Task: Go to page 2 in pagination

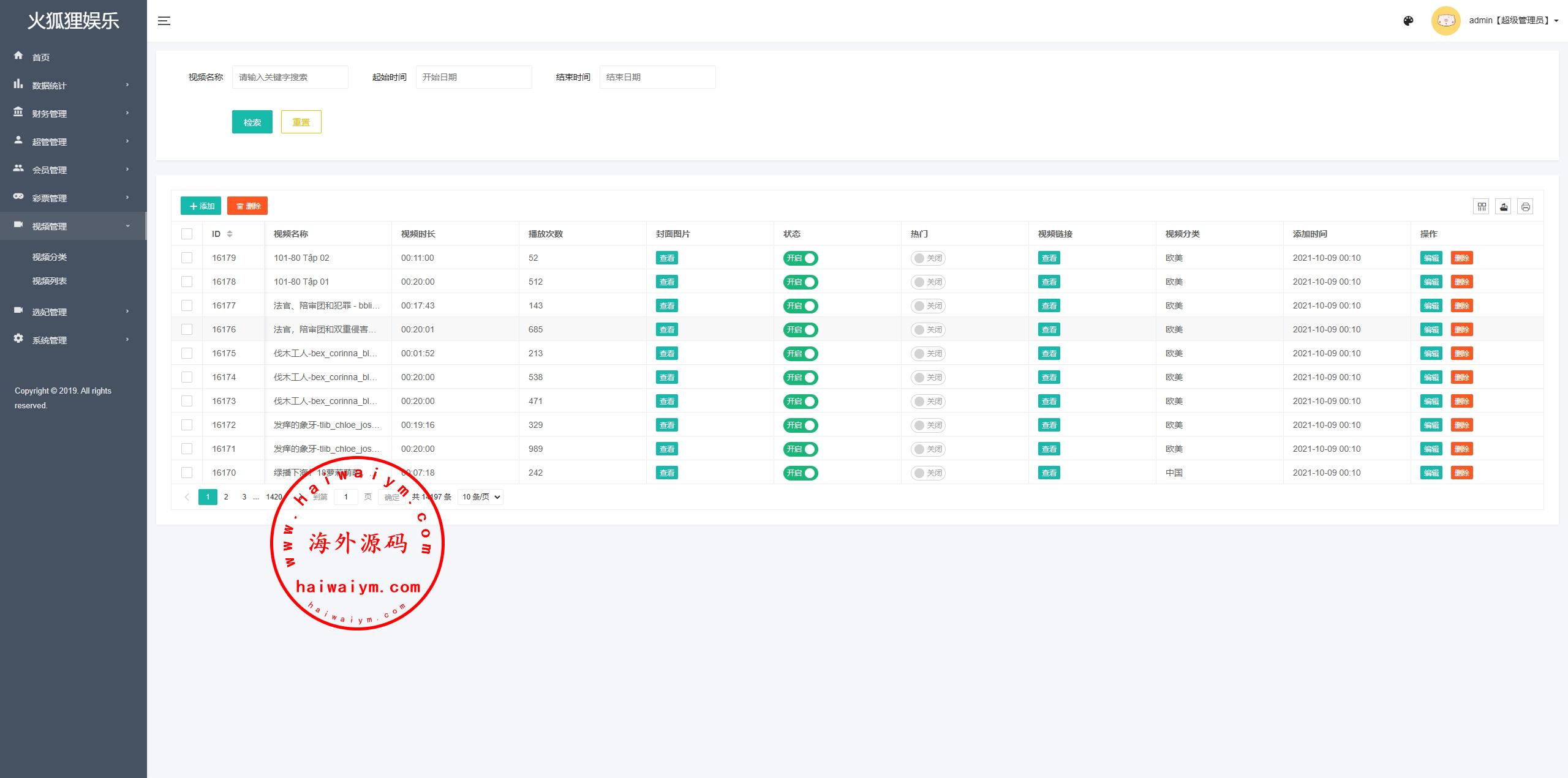Action: coord(226,497)
